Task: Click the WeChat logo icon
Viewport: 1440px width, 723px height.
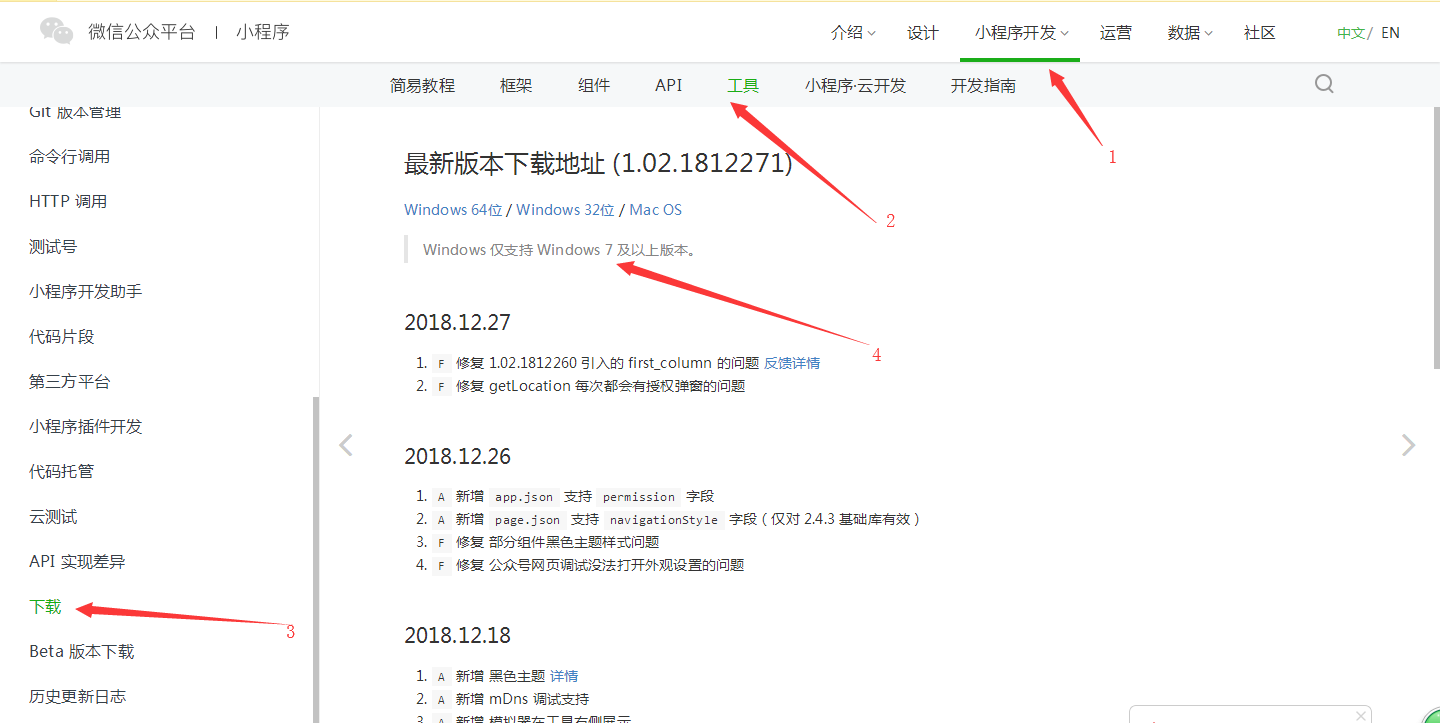Action: [x=55, y=30]
